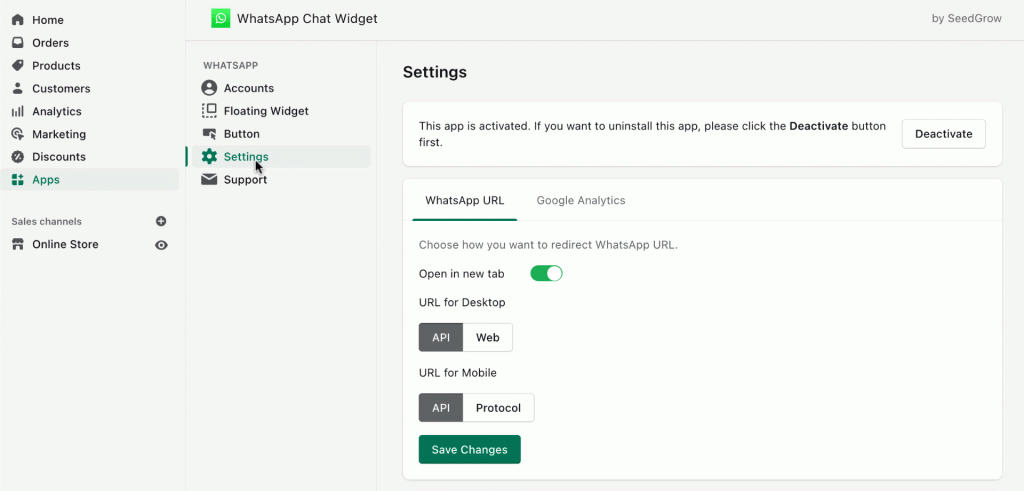
Task: Open Analytics bar chart icon
Action: click(17, 112)
